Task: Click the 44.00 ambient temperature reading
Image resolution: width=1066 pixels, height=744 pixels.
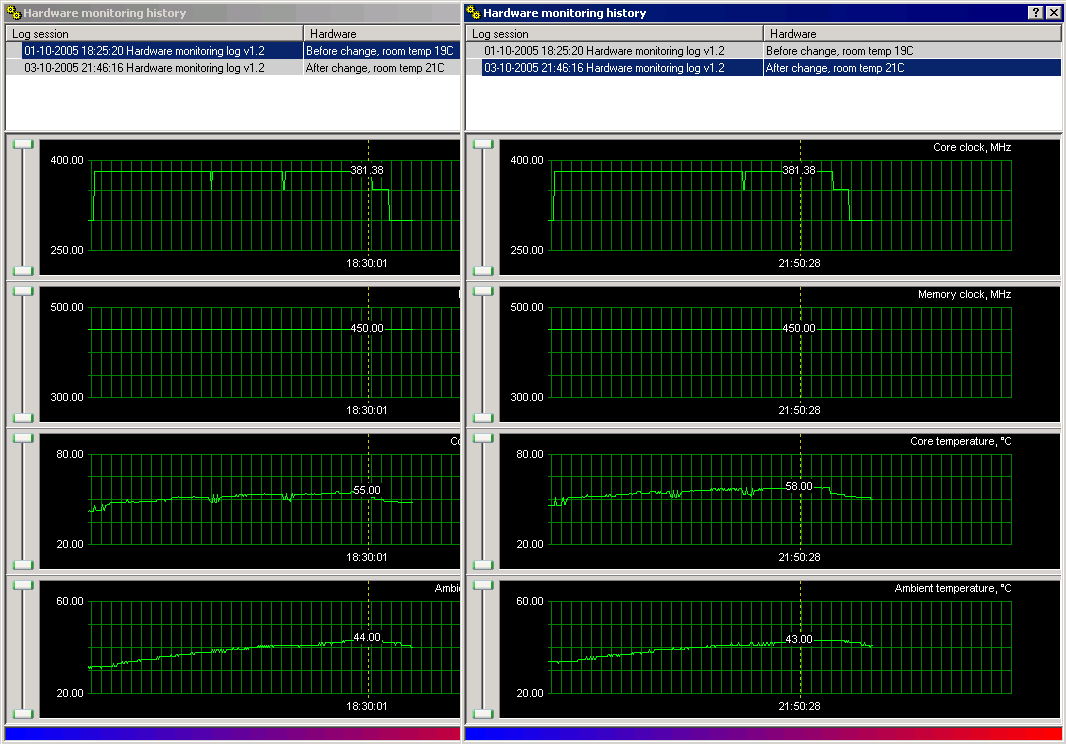Action: (x=367, y=637)
